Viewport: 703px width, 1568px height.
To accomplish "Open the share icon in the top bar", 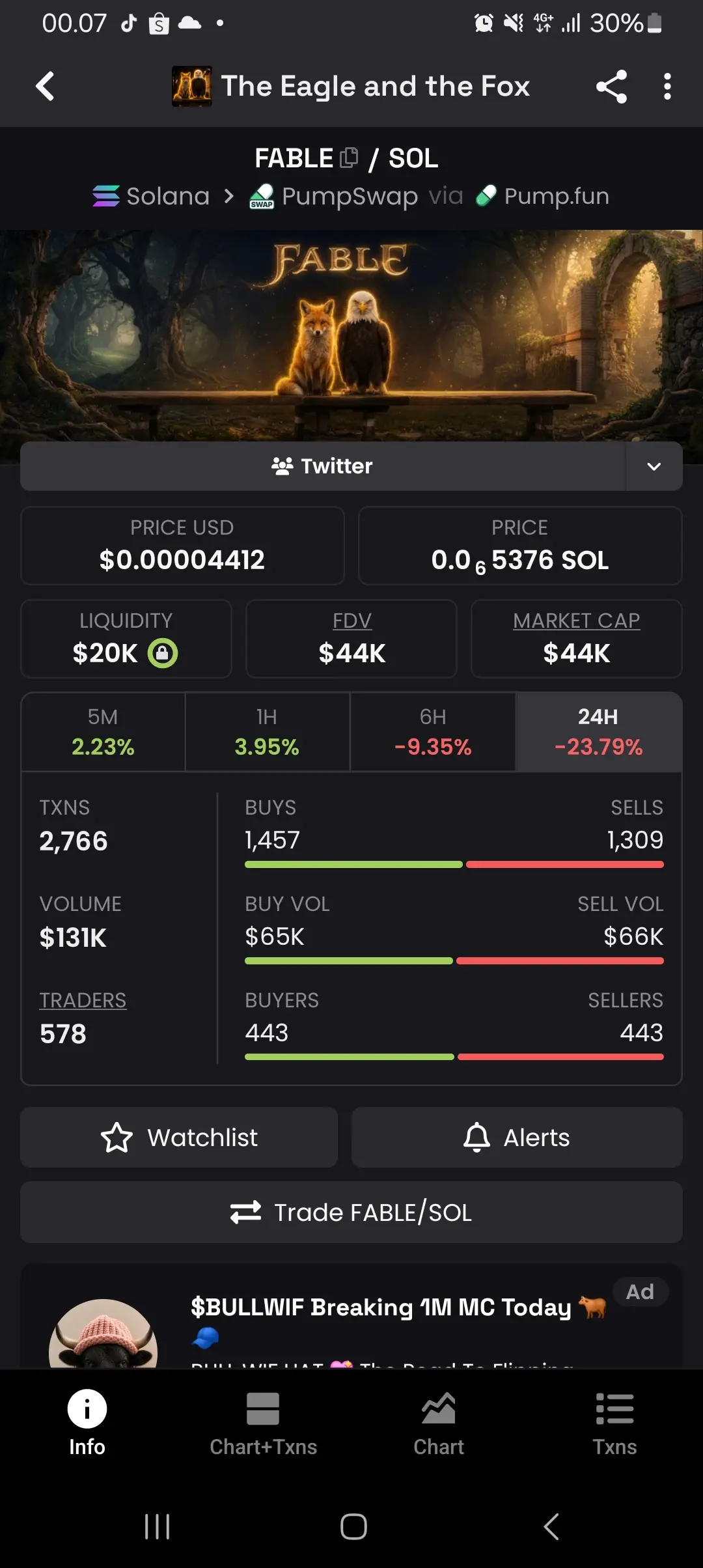I will 611,86.
